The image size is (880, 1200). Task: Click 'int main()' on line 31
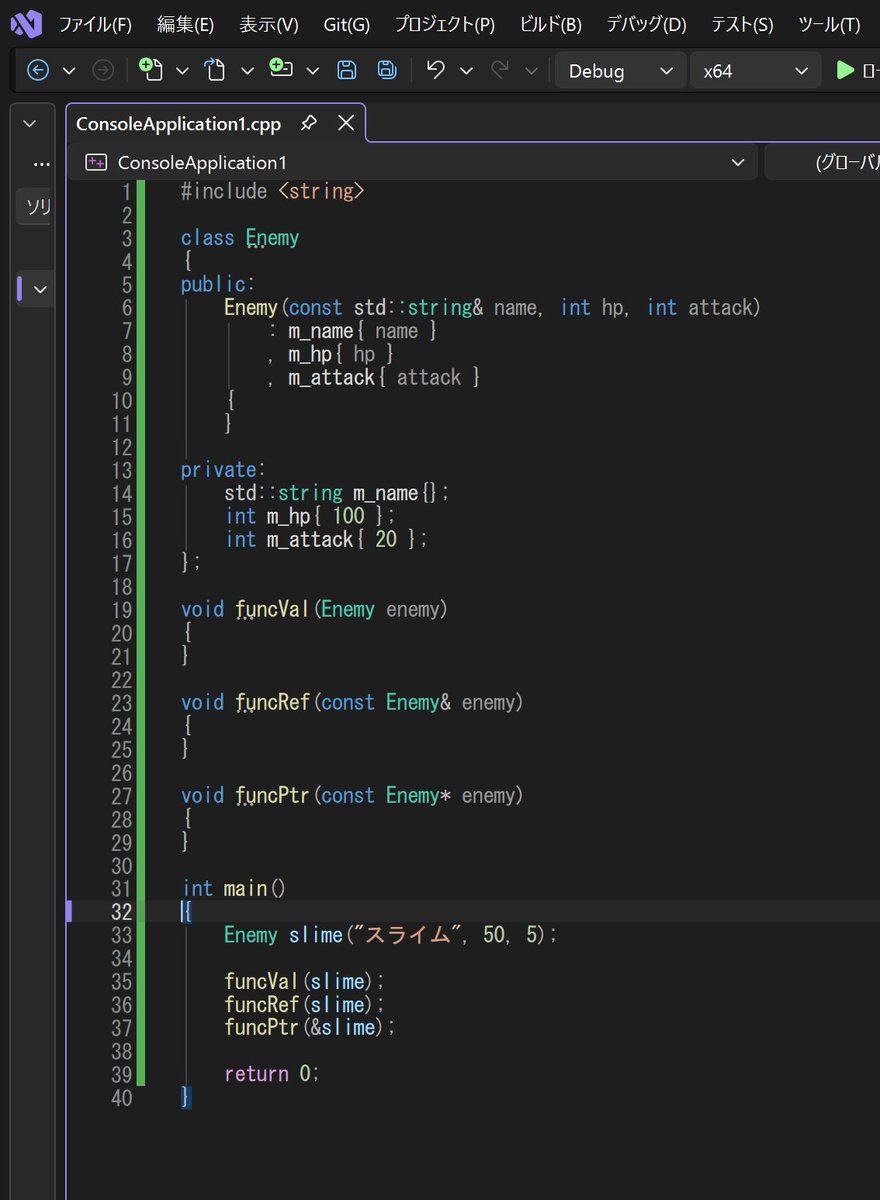234,888
